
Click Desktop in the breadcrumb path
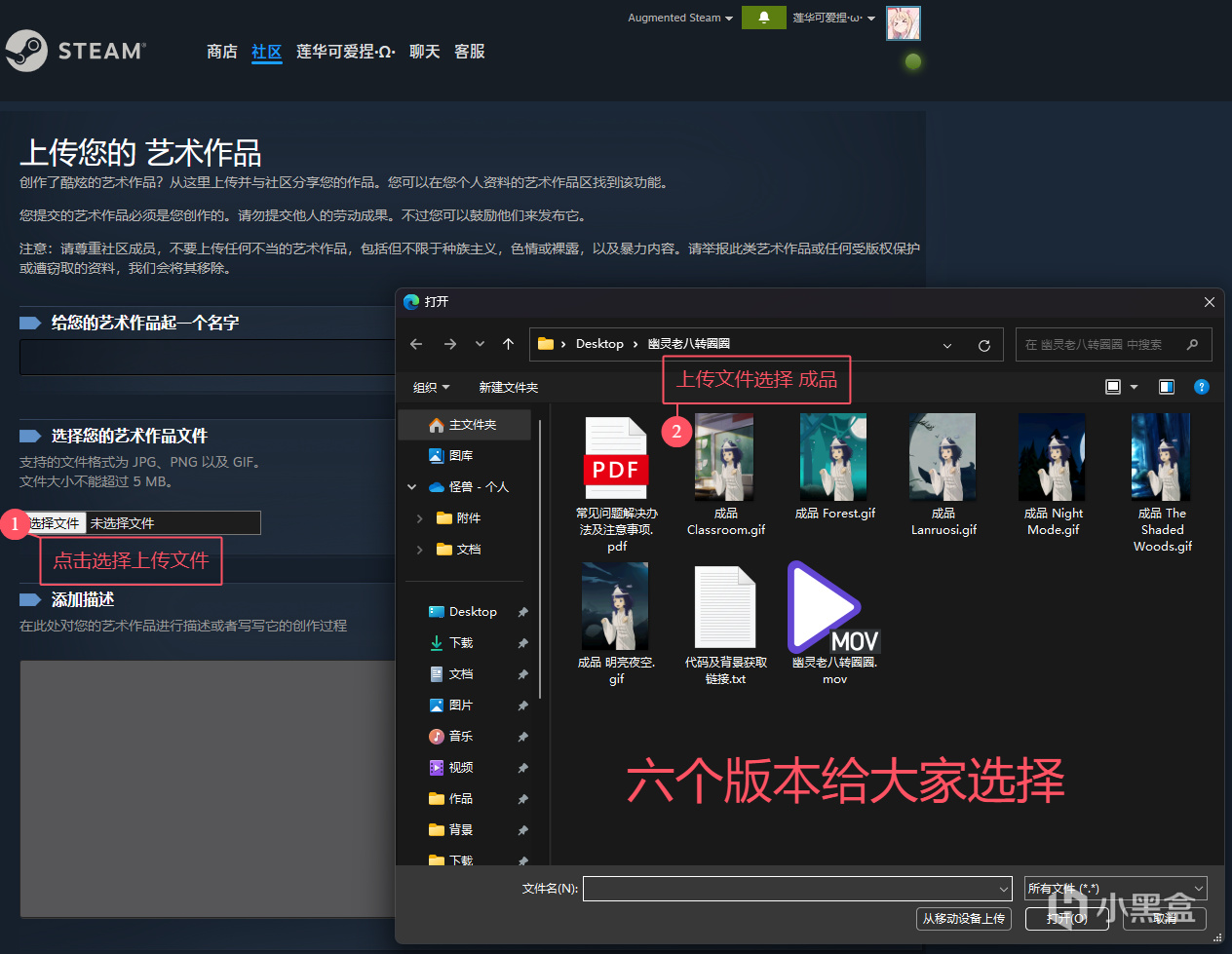point(599,344)
